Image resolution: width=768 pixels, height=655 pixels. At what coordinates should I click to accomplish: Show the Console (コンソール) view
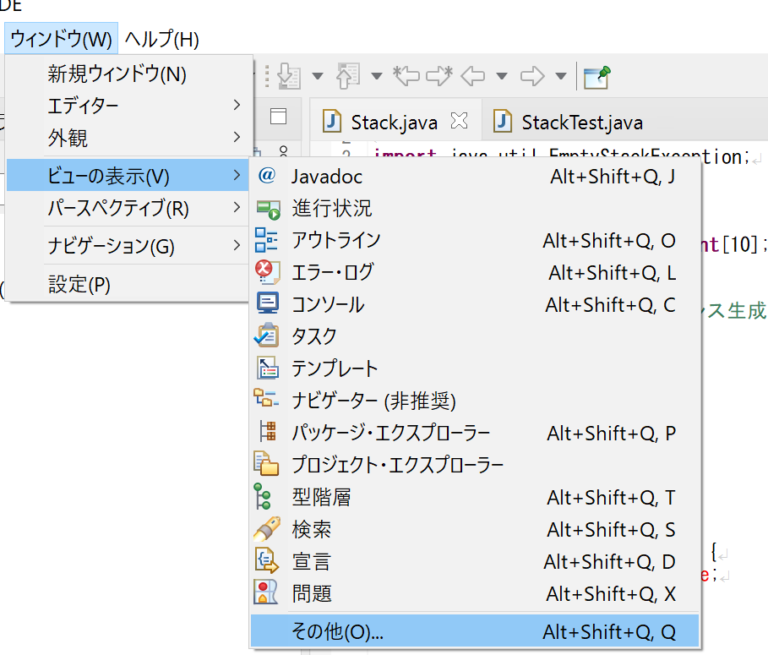(x=327, y=305)
